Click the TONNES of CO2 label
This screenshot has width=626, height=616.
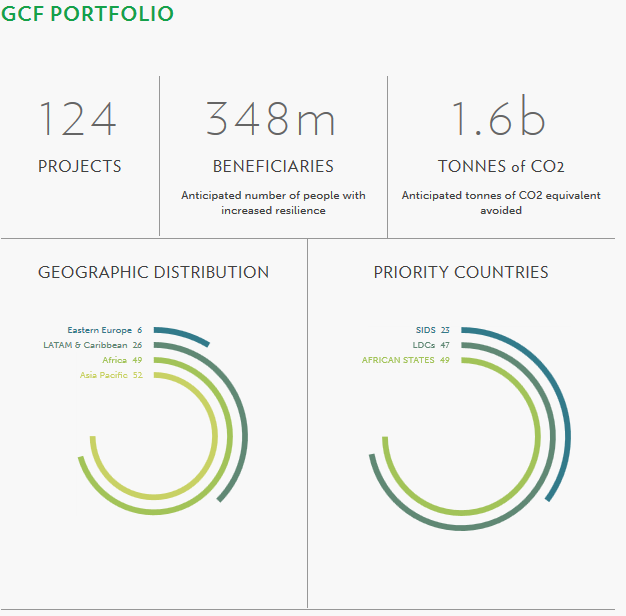(501, 167)
